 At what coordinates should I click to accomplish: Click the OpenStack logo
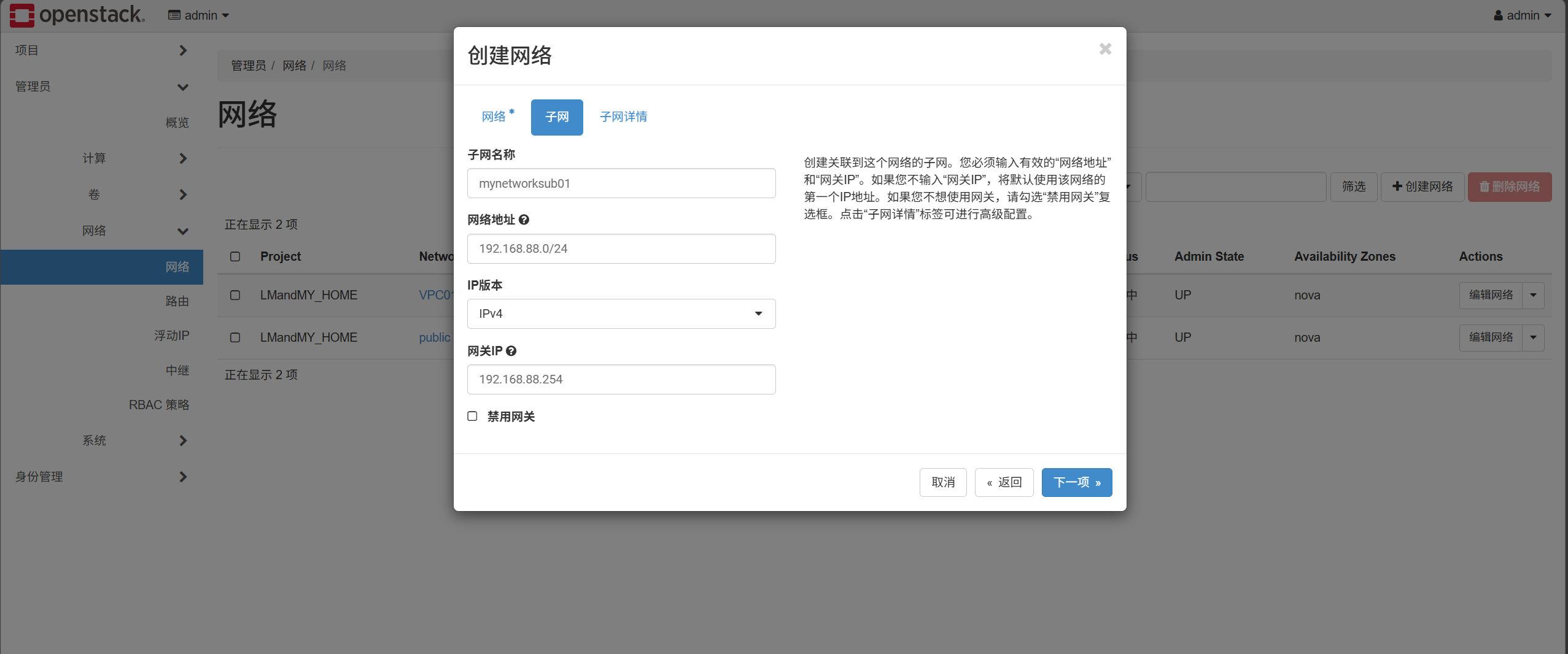click(77, 15)
